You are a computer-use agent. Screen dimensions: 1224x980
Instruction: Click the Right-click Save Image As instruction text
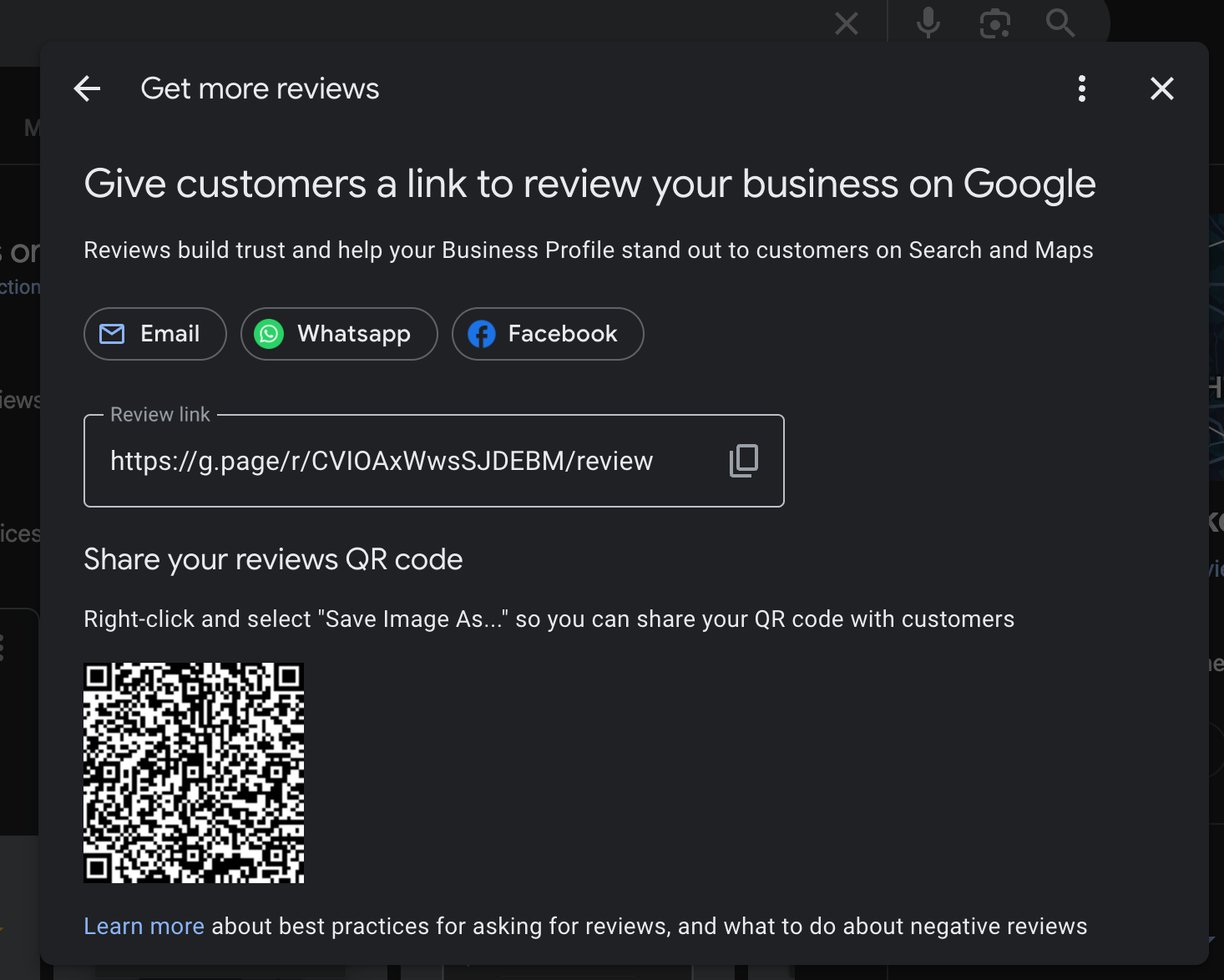(x=549, y=619)
